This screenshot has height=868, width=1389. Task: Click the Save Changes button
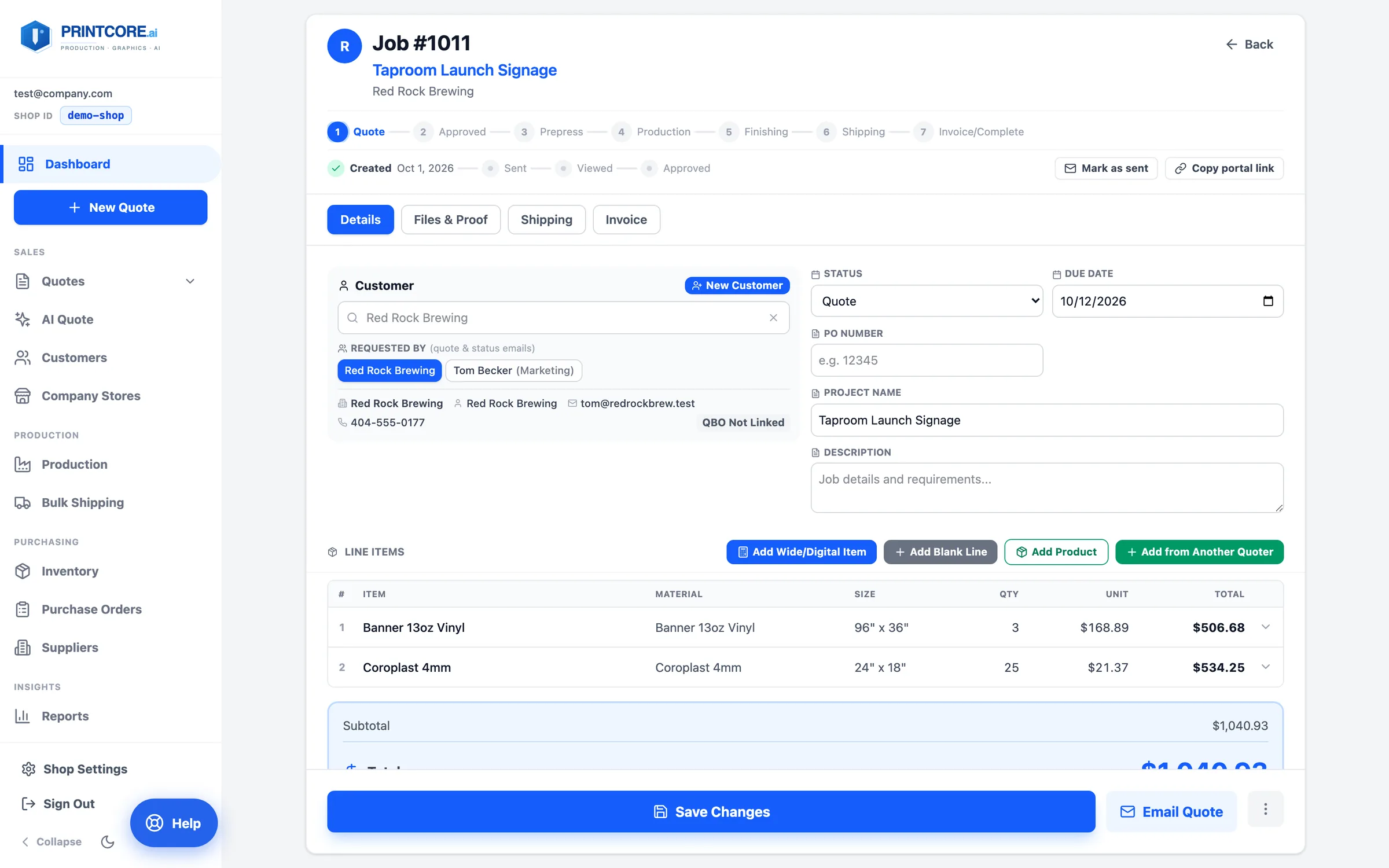pyautogui.click(x=711, y=811)
